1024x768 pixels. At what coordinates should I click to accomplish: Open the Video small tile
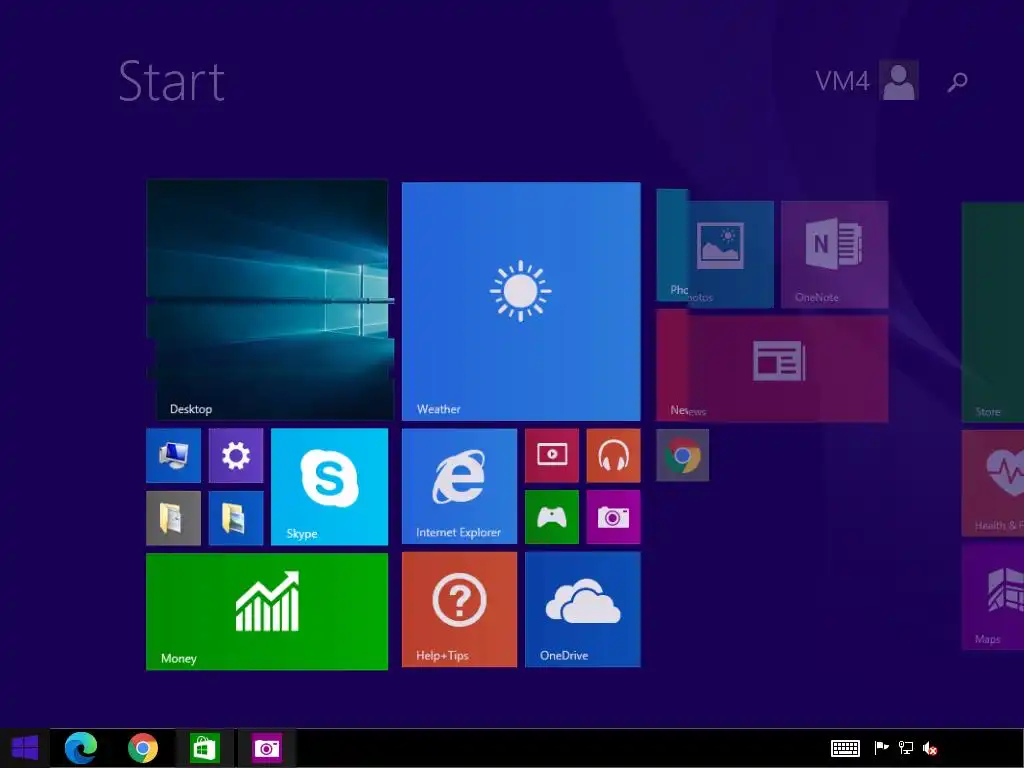552,455
